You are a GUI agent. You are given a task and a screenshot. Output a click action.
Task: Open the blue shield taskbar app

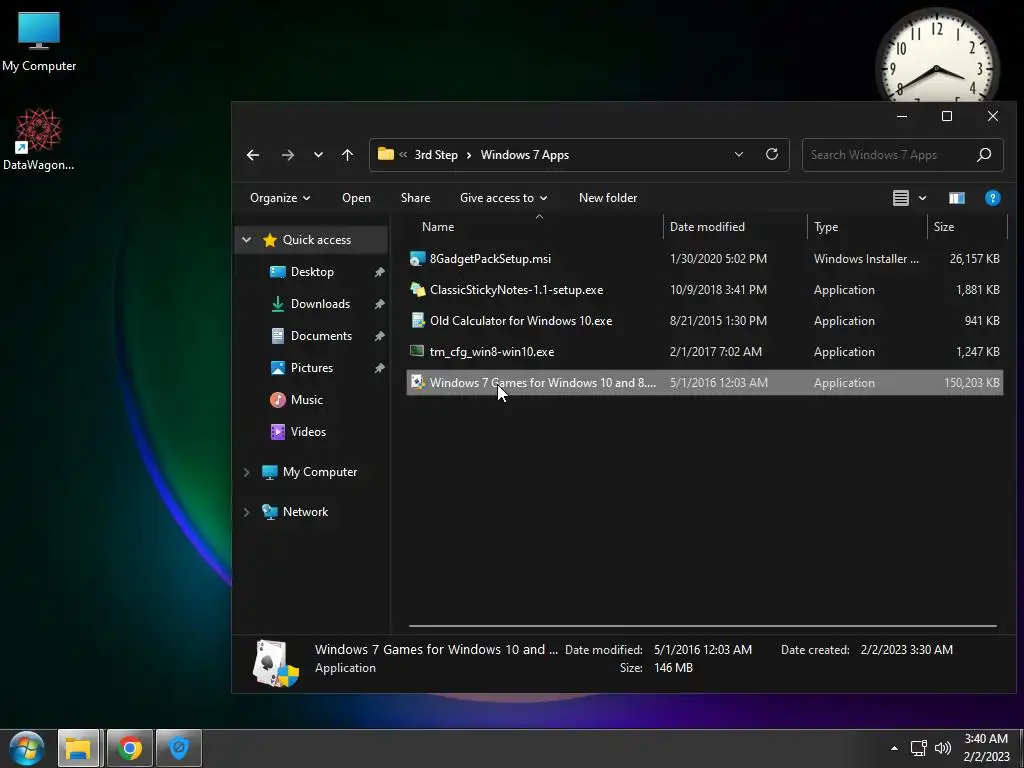179,748
